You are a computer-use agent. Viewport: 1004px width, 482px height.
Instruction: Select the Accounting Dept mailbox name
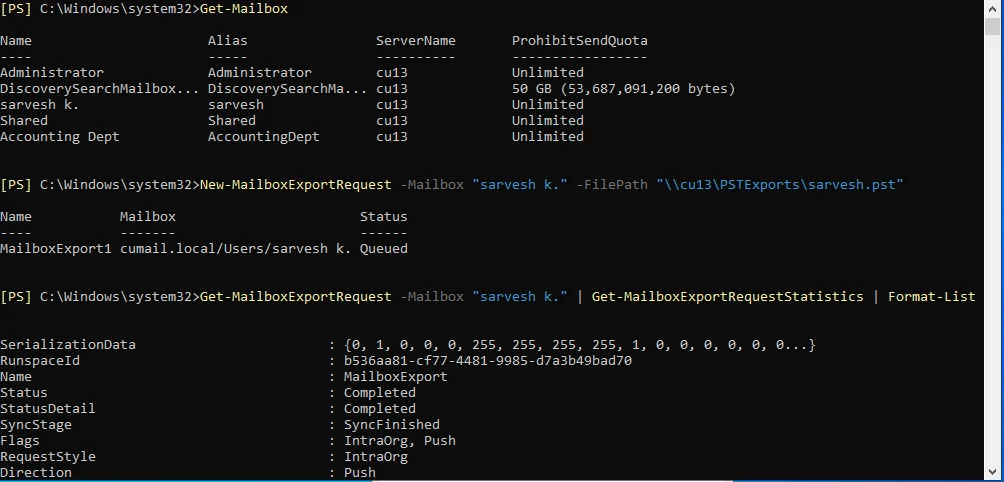click(59, 137)
